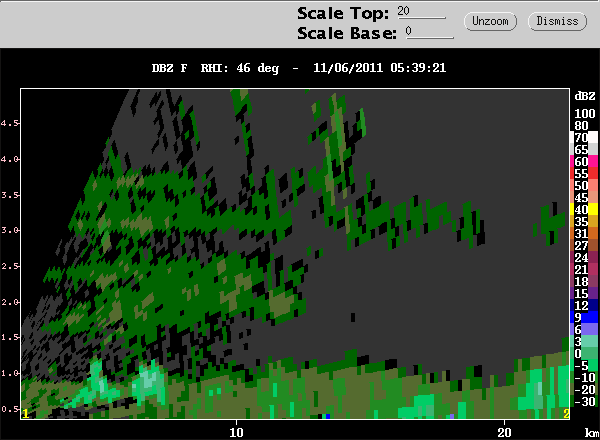Image resolution: width=600 pixels, height=440 pixels.
Task: Click the Dismiss button
Action: pyautogui.click(x=557, y=21)
